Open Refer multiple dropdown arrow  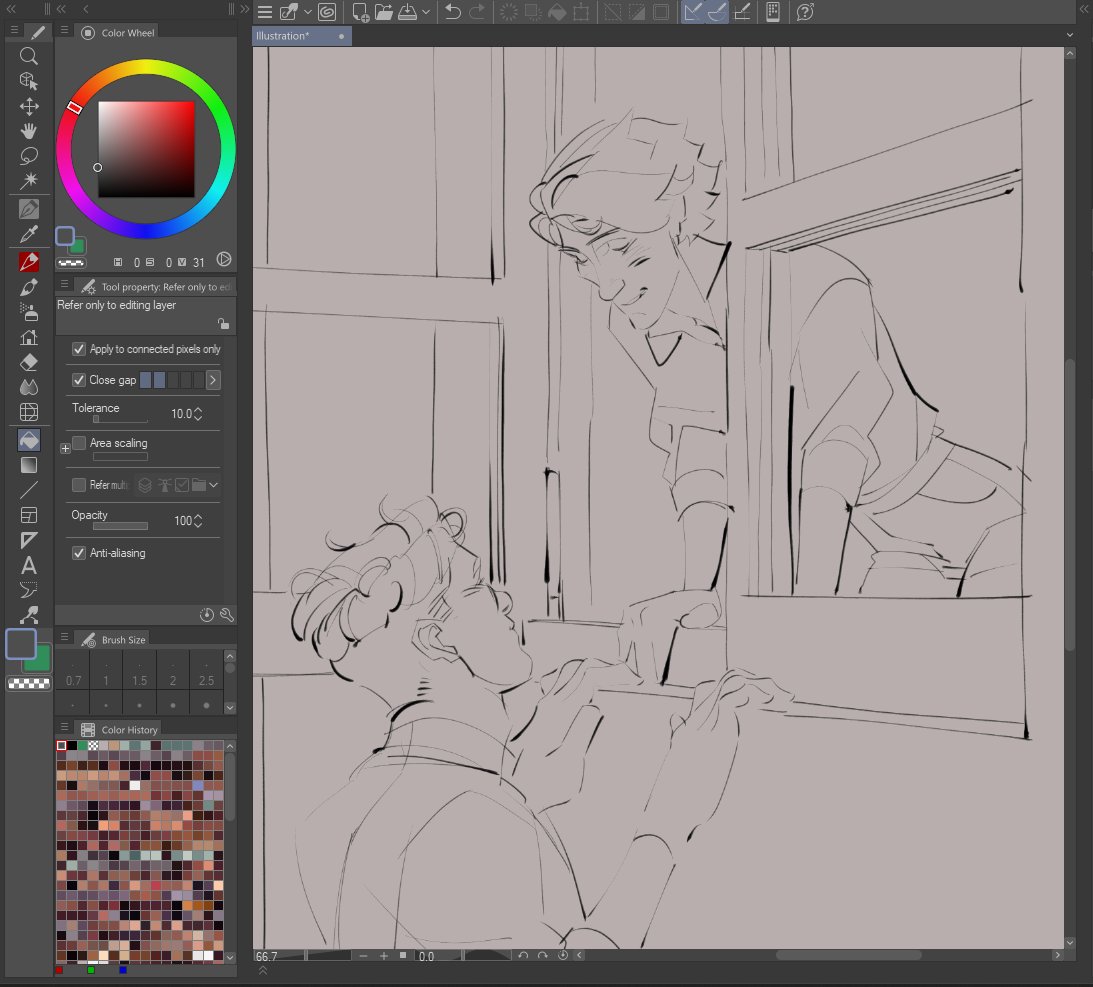tap(213, 484)
